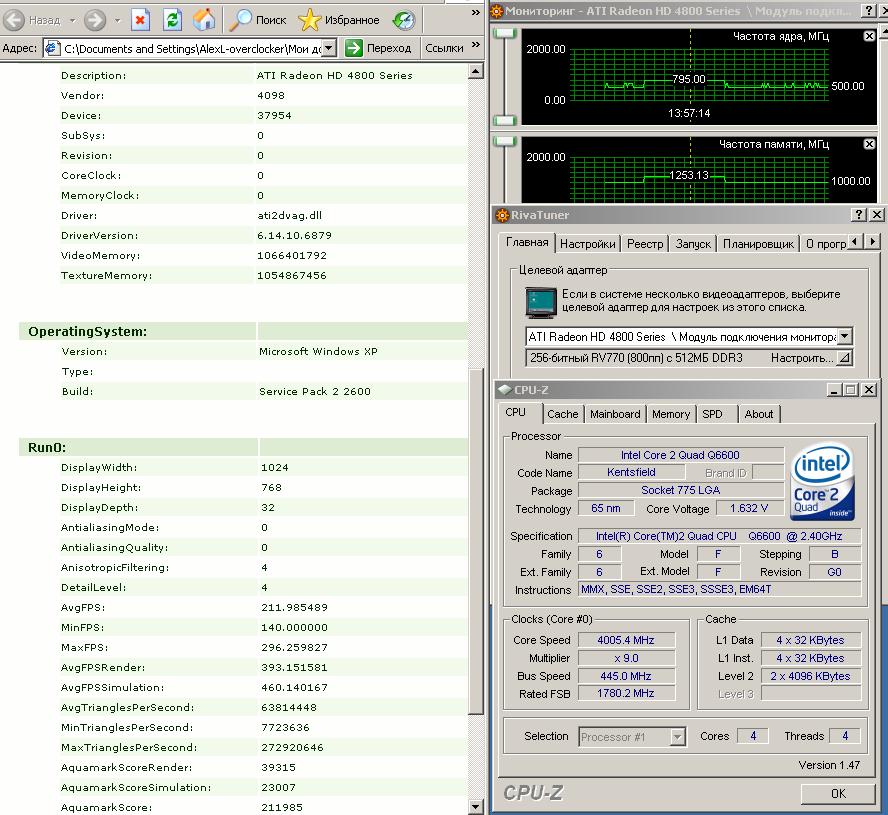The height and width of the screenshot is (815, 888).
Task: Click the RivaTuner monitoring window title icon
Action: coord(497,11)
